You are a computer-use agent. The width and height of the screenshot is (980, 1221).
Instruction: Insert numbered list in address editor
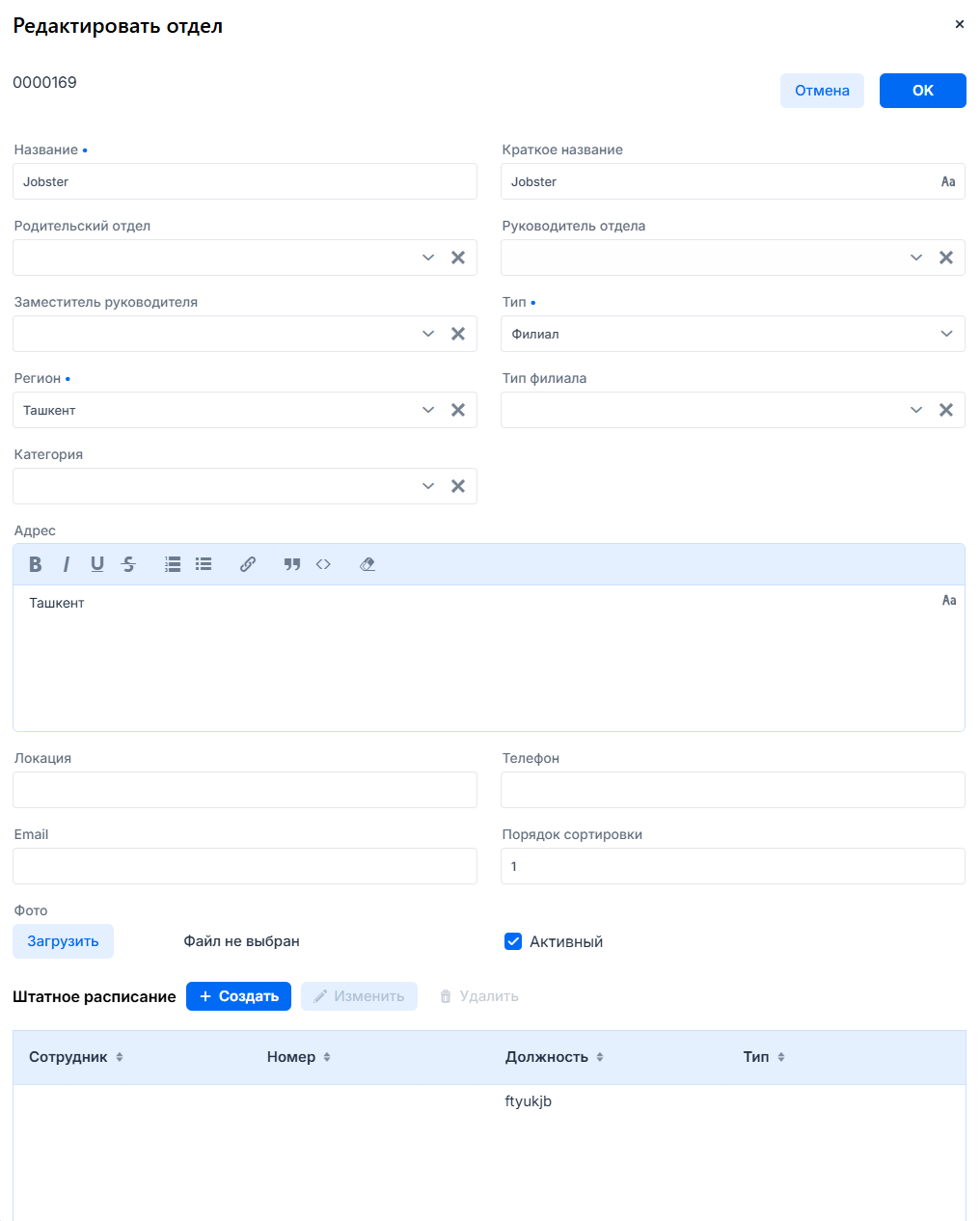click(173, 564)
